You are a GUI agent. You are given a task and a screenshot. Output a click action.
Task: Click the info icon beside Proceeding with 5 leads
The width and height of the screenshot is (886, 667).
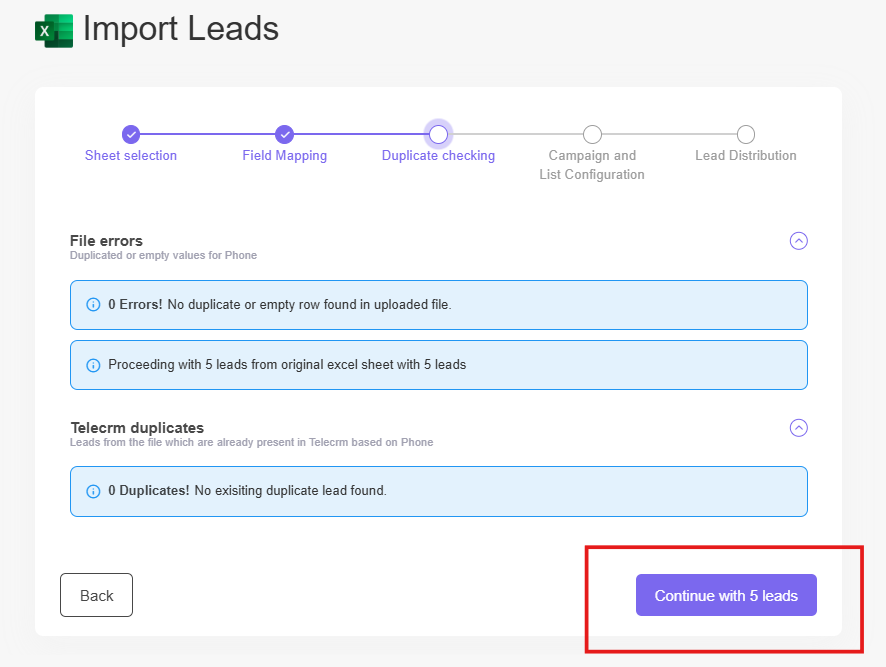[x=93, y=365]
